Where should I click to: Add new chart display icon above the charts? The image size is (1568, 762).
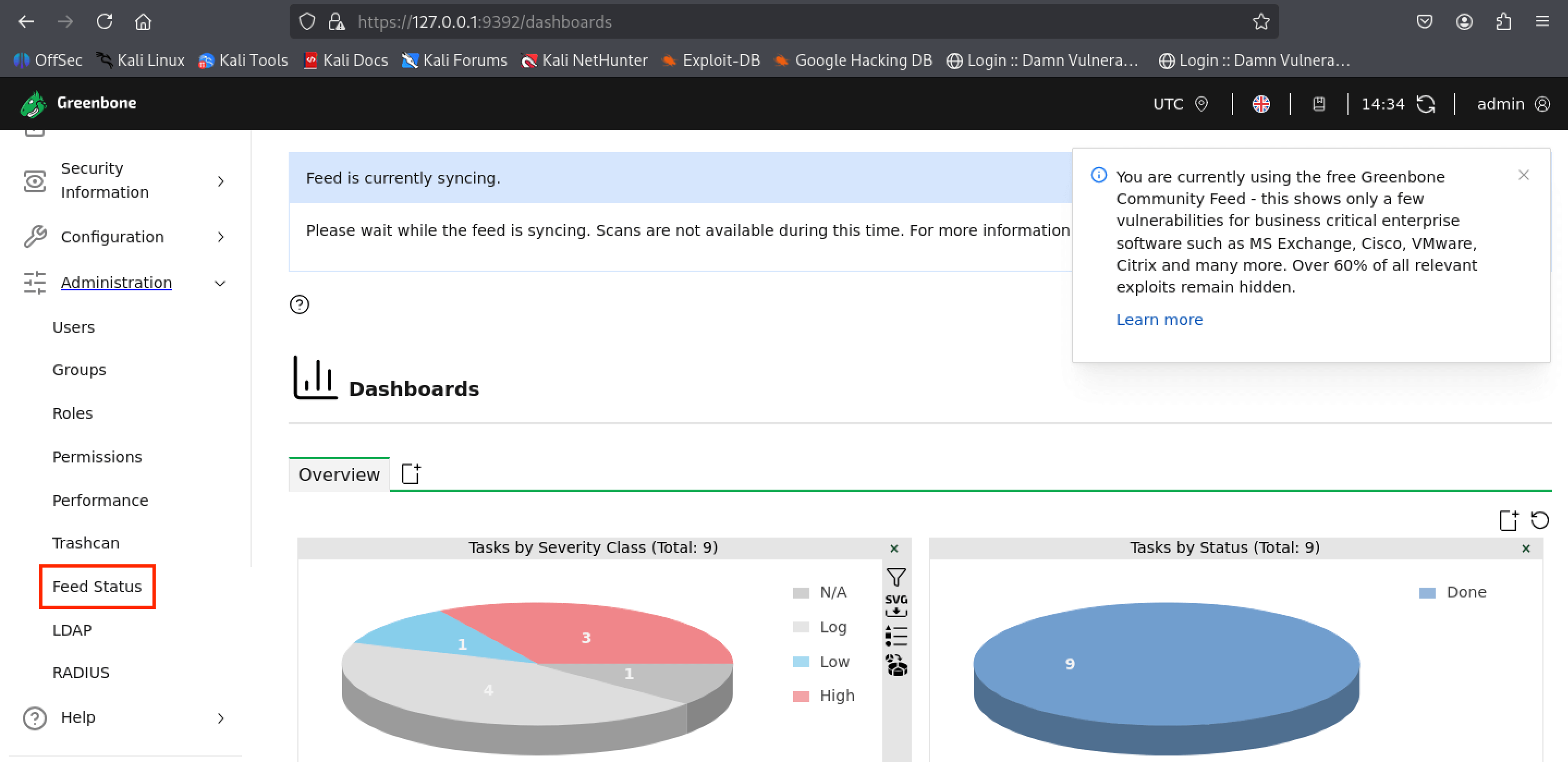(1508, 520)
